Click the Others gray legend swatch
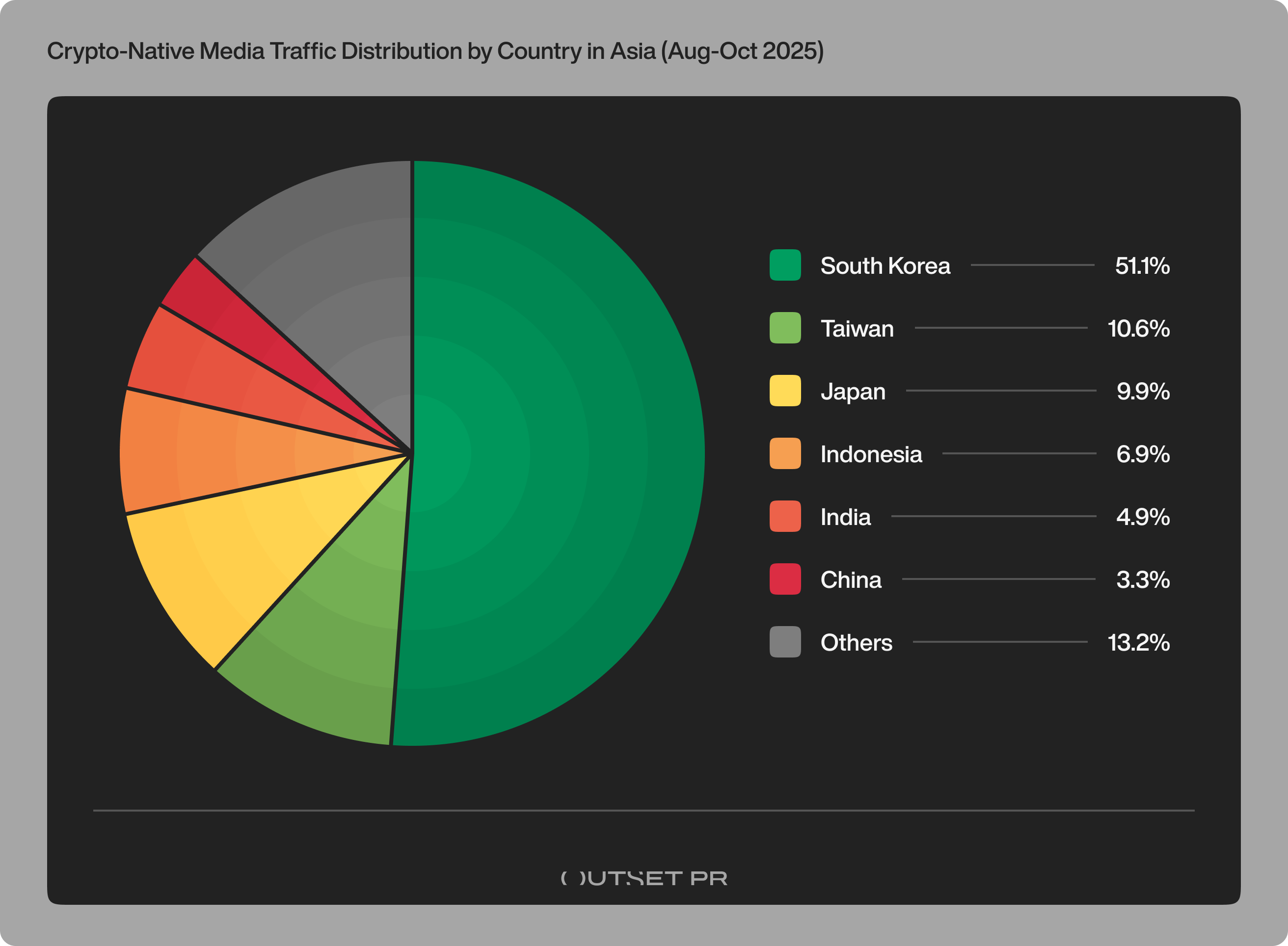Screen dimensions: 1288x946 click(x=784, y=642)
